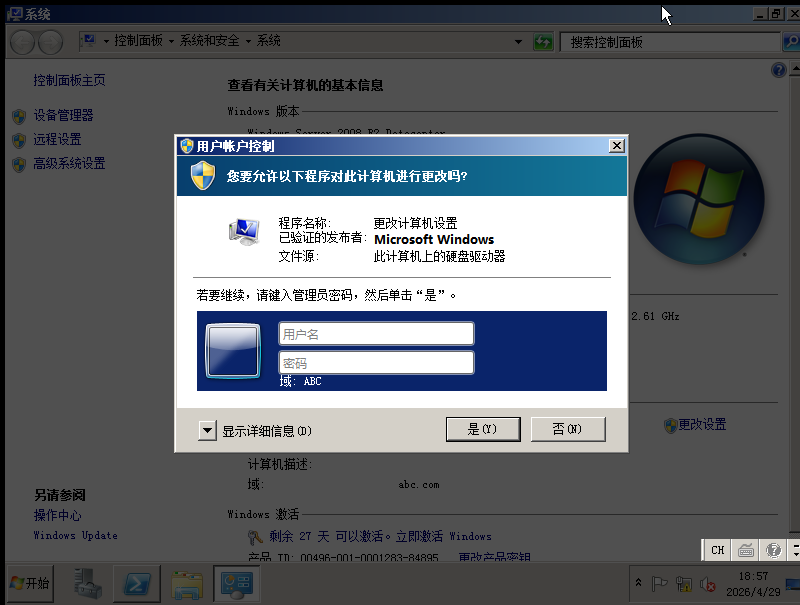Click the blue help question mark icon
This screenshot has width=800, height=605.
click(x=779, y=69)
